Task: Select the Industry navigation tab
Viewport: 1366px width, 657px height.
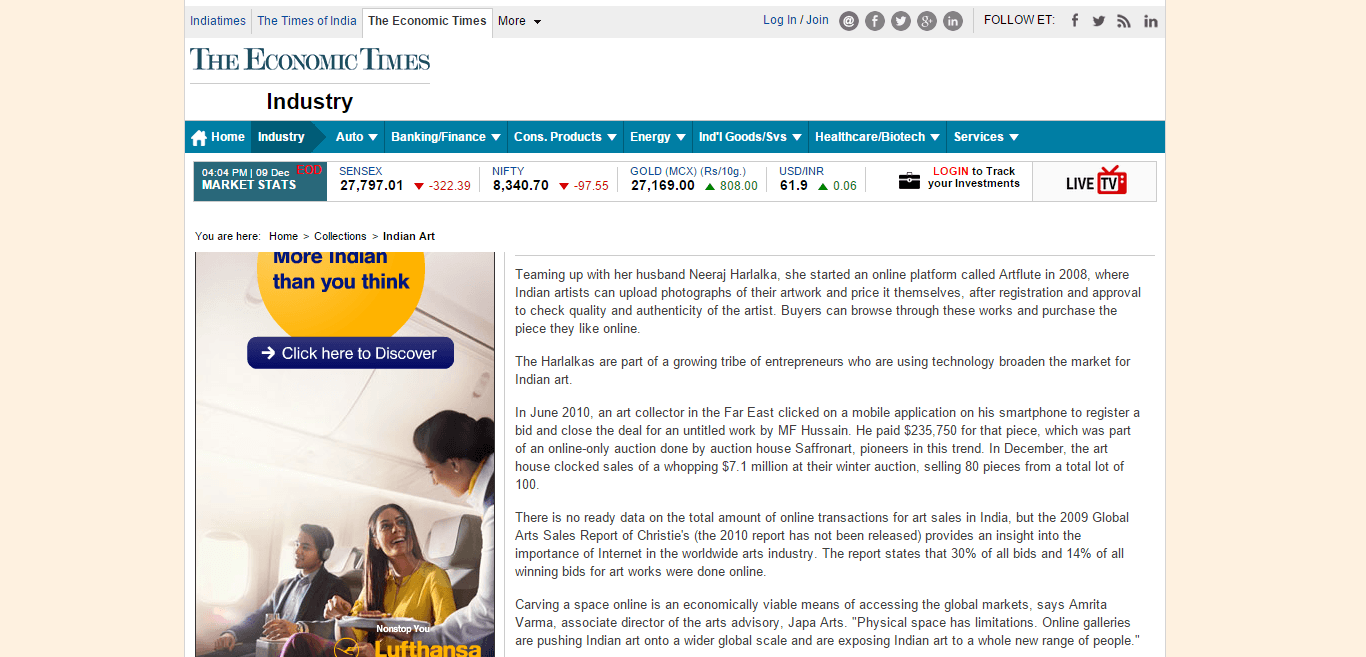Action: pos(281,137)
